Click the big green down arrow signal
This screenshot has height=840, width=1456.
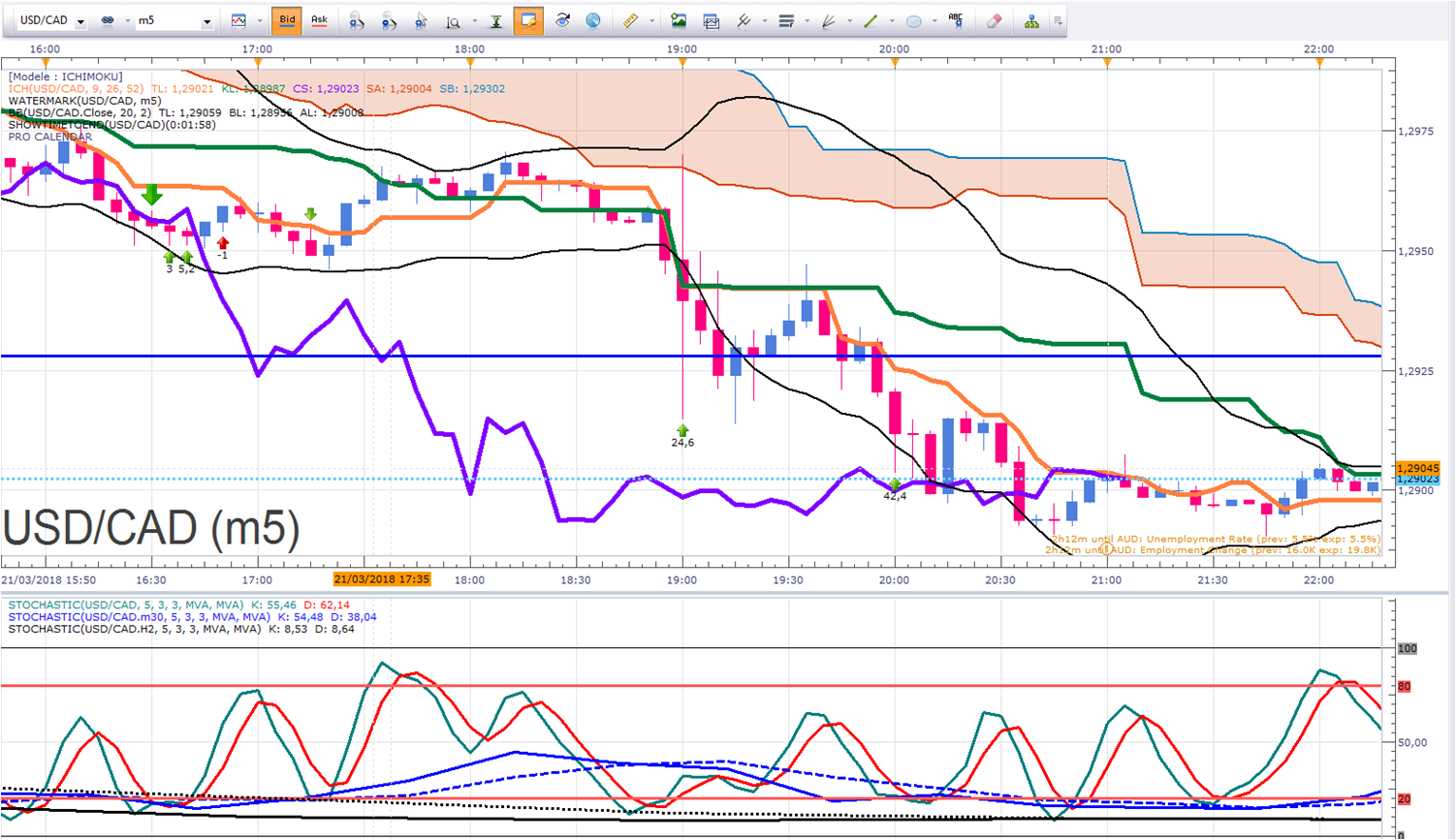click(151, 195)
